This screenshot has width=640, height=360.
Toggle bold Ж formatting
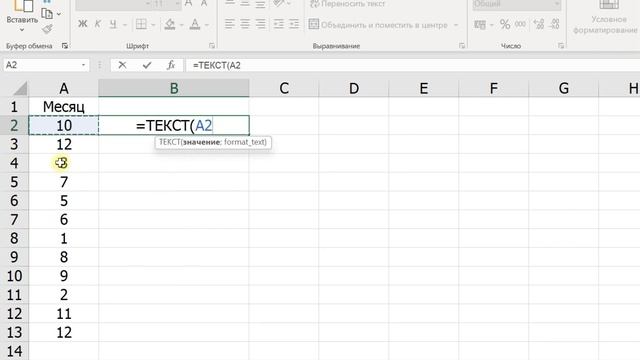[82, 24]
